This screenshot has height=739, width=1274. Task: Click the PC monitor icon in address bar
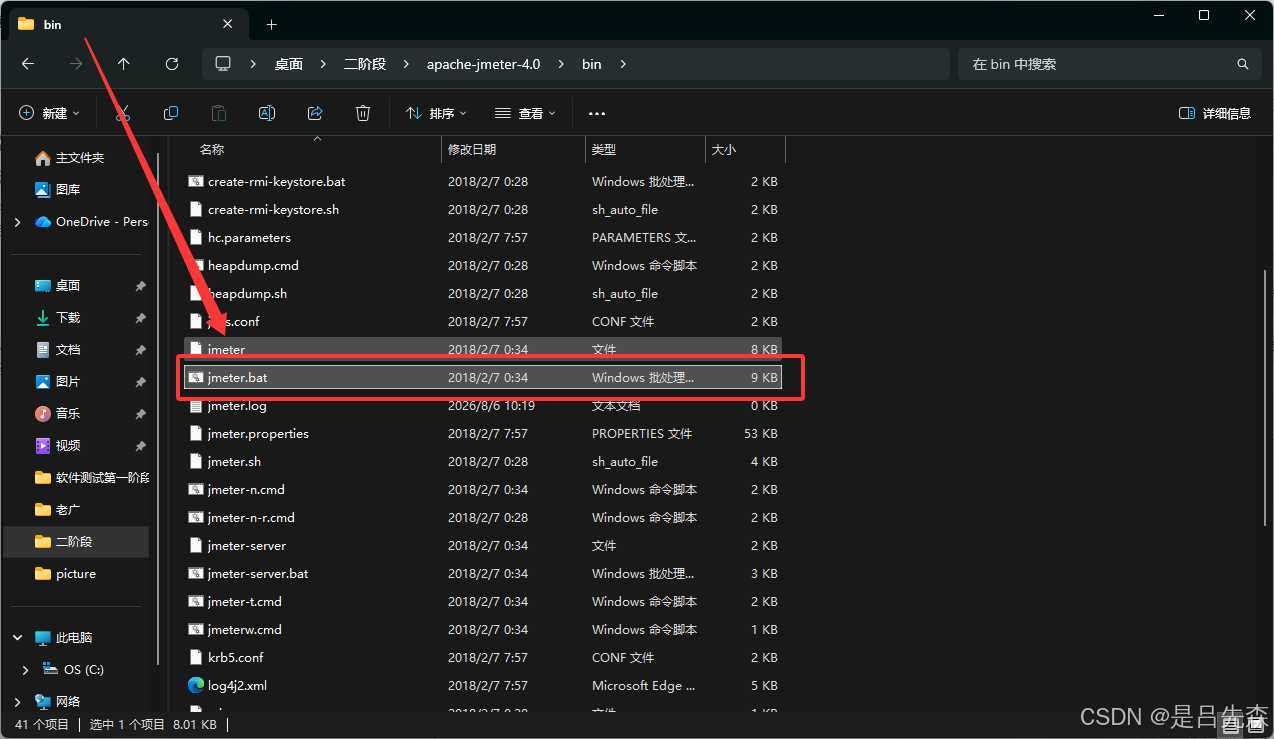223,64
